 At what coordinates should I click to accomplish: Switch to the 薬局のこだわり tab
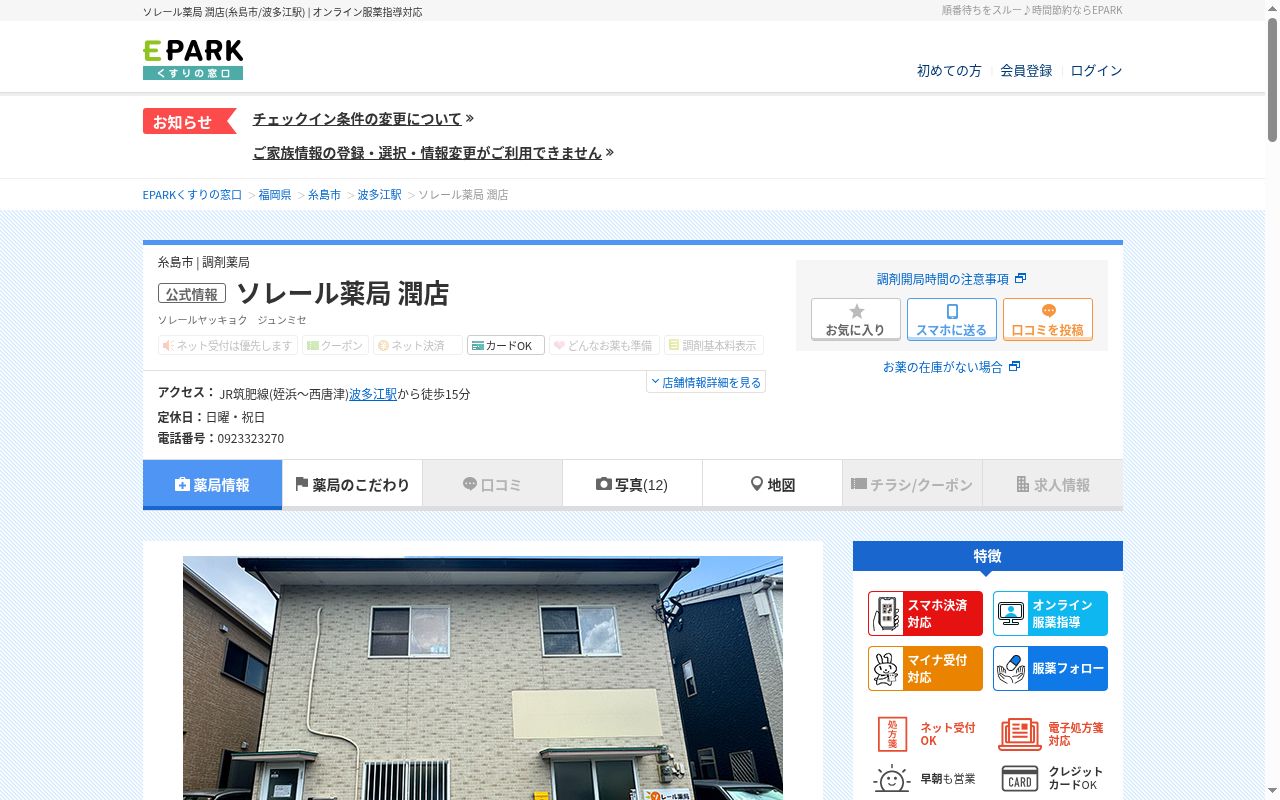[x=352, y=484]
